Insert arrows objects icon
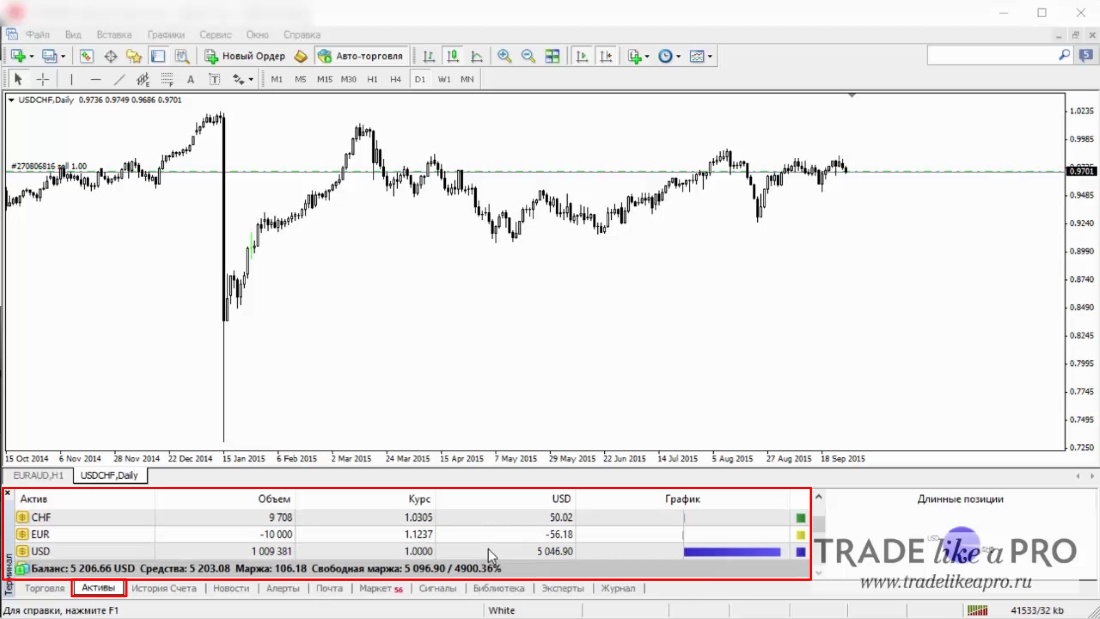Viewport: 1100px width, 619px height. click(x=239, y=79)
